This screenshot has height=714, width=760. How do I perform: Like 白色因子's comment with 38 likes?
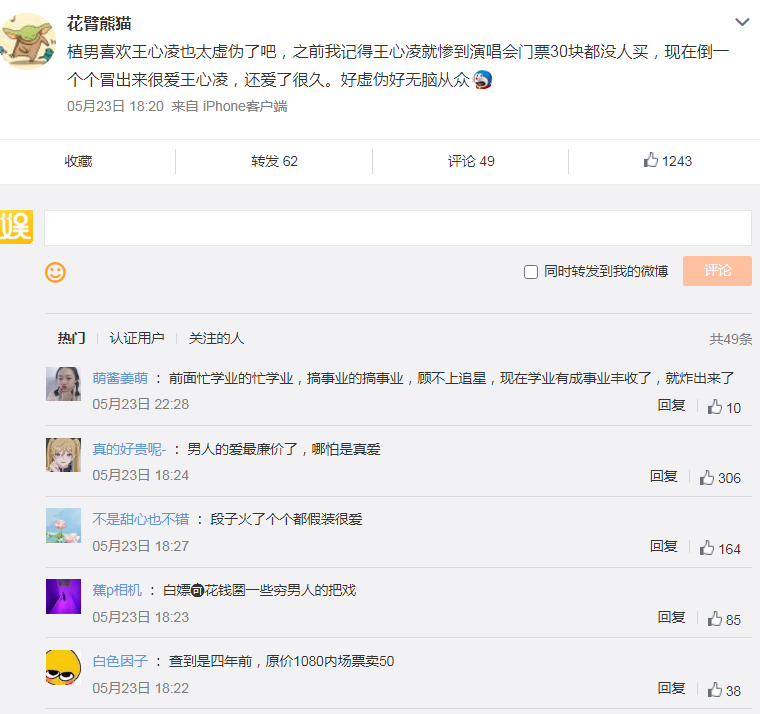(x=724, y=690)
